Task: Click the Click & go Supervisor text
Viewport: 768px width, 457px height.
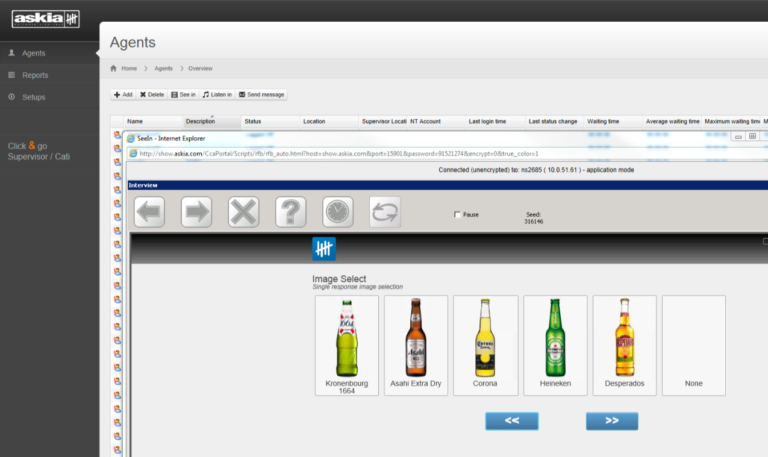Action: click(39, 151)
